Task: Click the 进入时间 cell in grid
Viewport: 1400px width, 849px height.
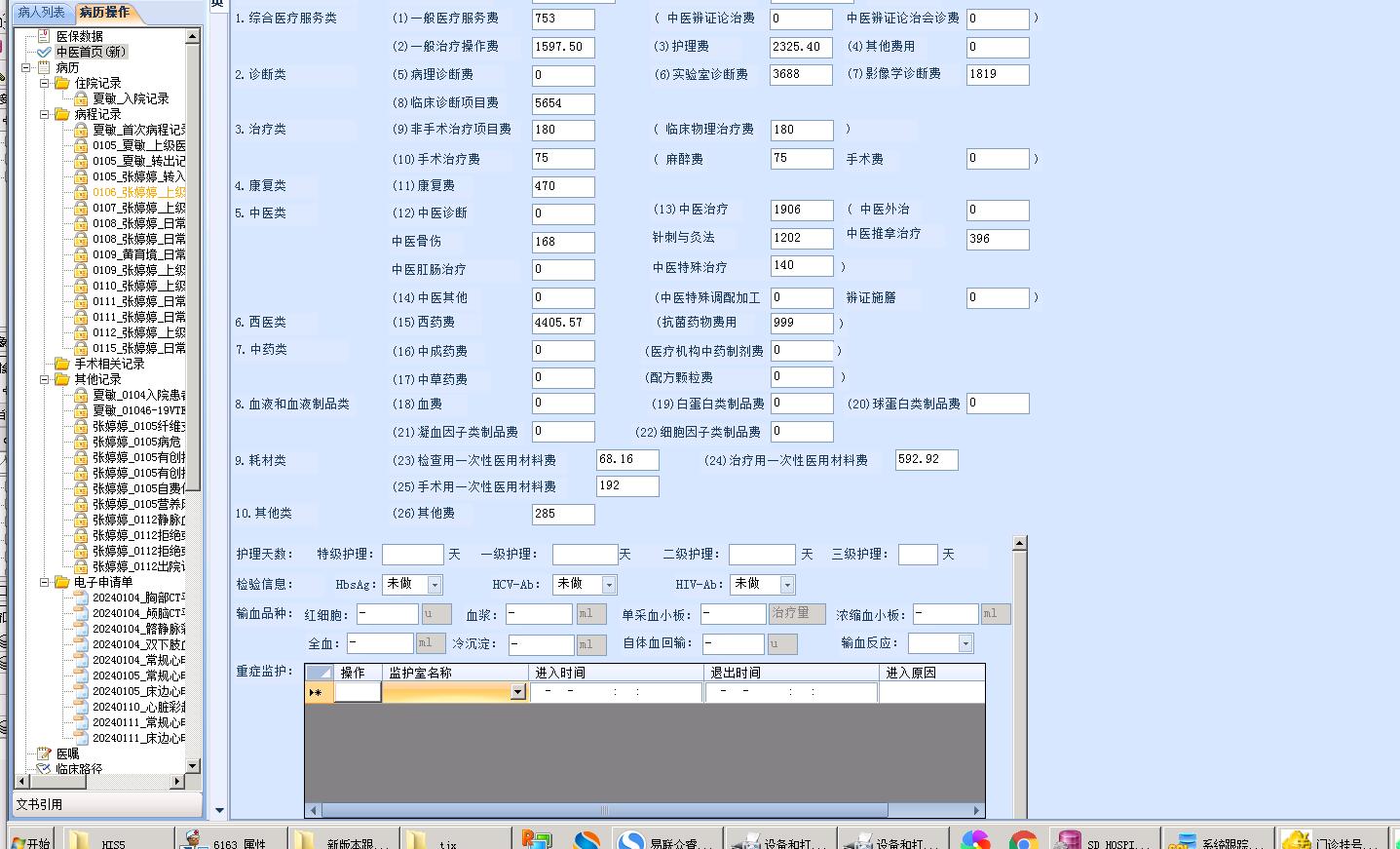Action: pyautogui.click(x=616, y=692)
